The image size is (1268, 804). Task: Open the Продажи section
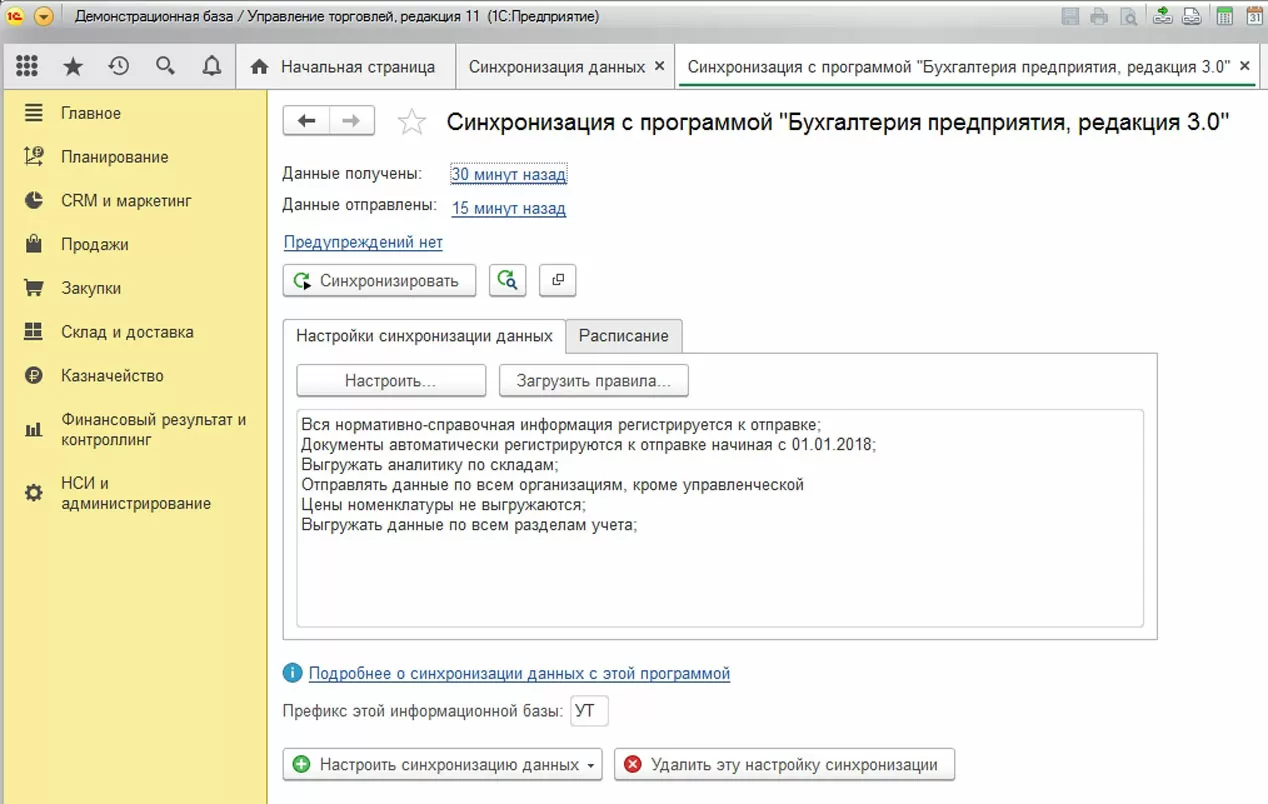95,245
